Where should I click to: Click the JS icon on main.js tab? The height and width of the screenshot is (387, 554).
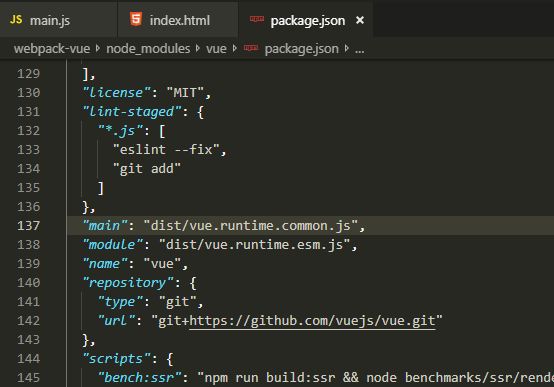[x=16, y=19]
